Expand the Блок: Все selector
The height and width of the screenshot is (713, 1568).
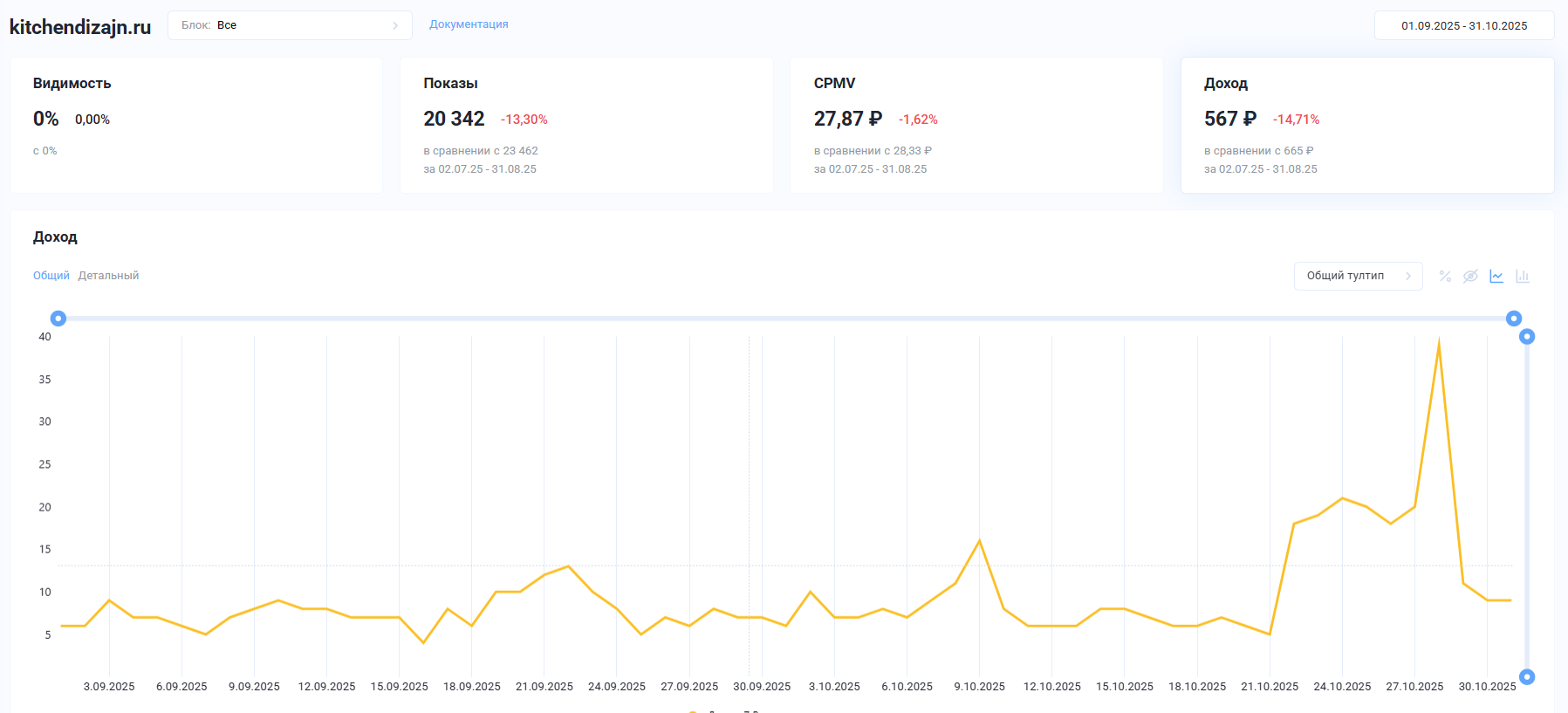289,25
